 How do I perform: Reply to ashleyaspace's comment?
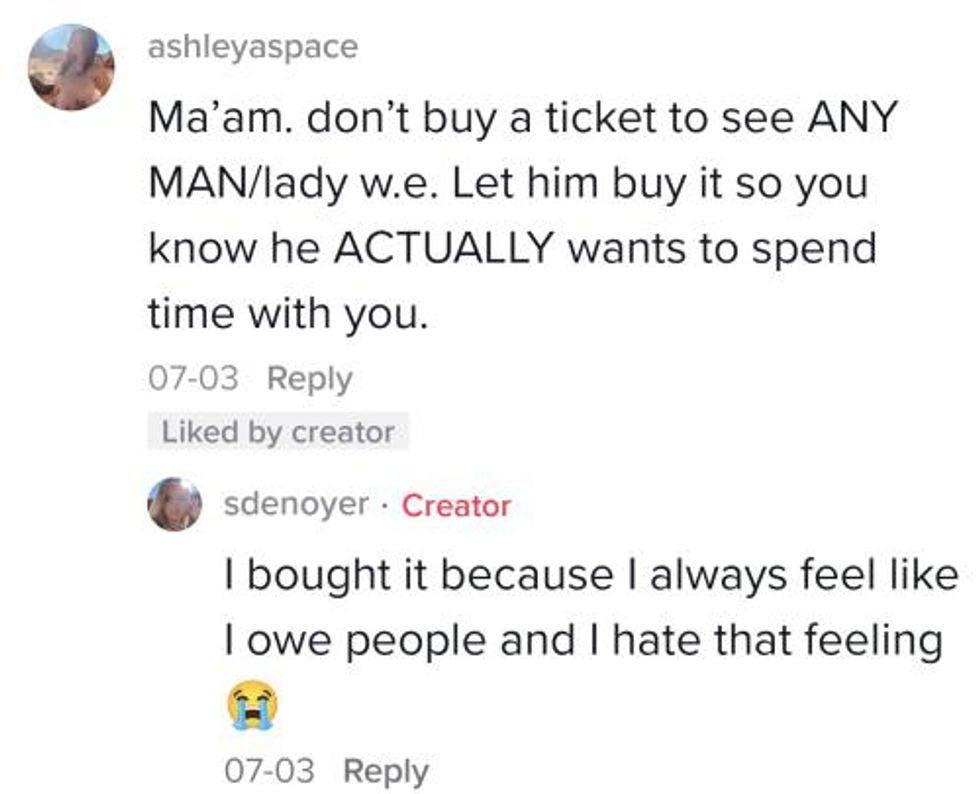tap(311, 380)
